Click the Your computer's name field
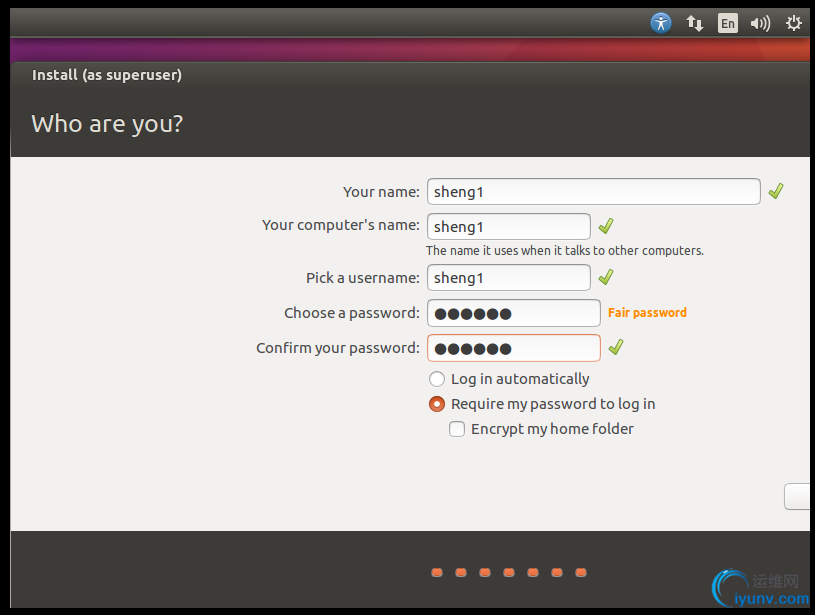Image resolution: width=815 pixels, height=615 pixels. pos(509,227)
